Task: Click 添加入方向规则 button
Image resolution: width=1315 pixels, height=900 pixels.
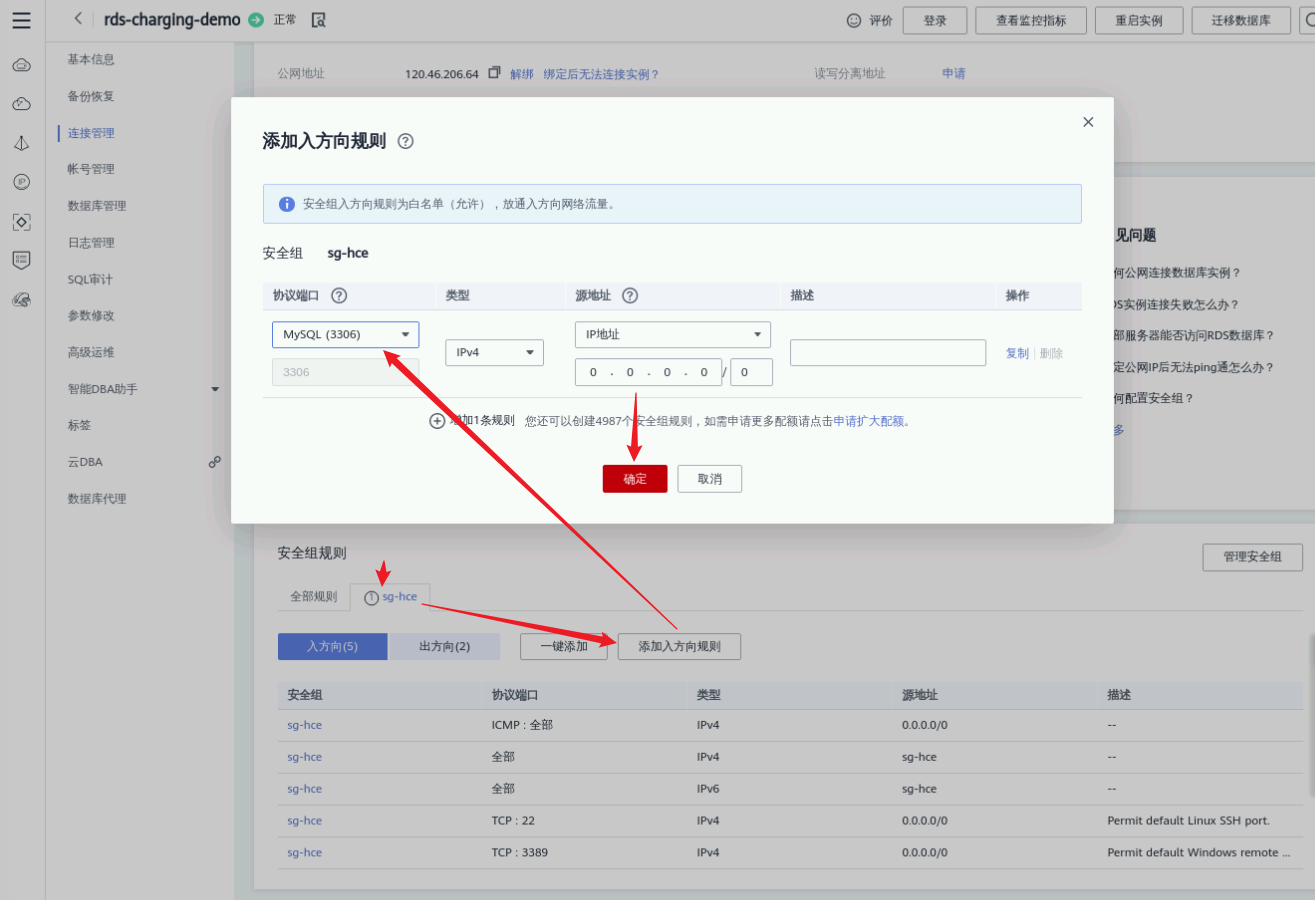Action: coord(680,647)
